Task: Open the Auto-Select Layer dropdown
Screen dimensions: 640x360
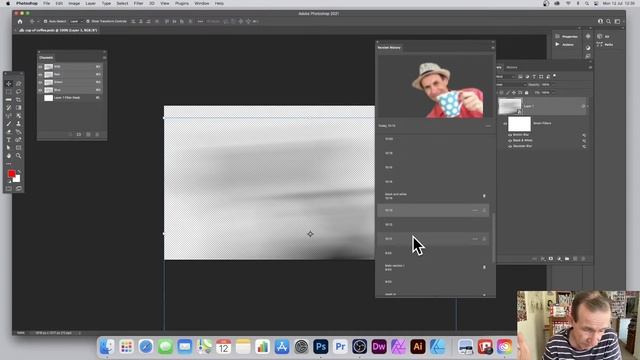Action: click(76, 21)
